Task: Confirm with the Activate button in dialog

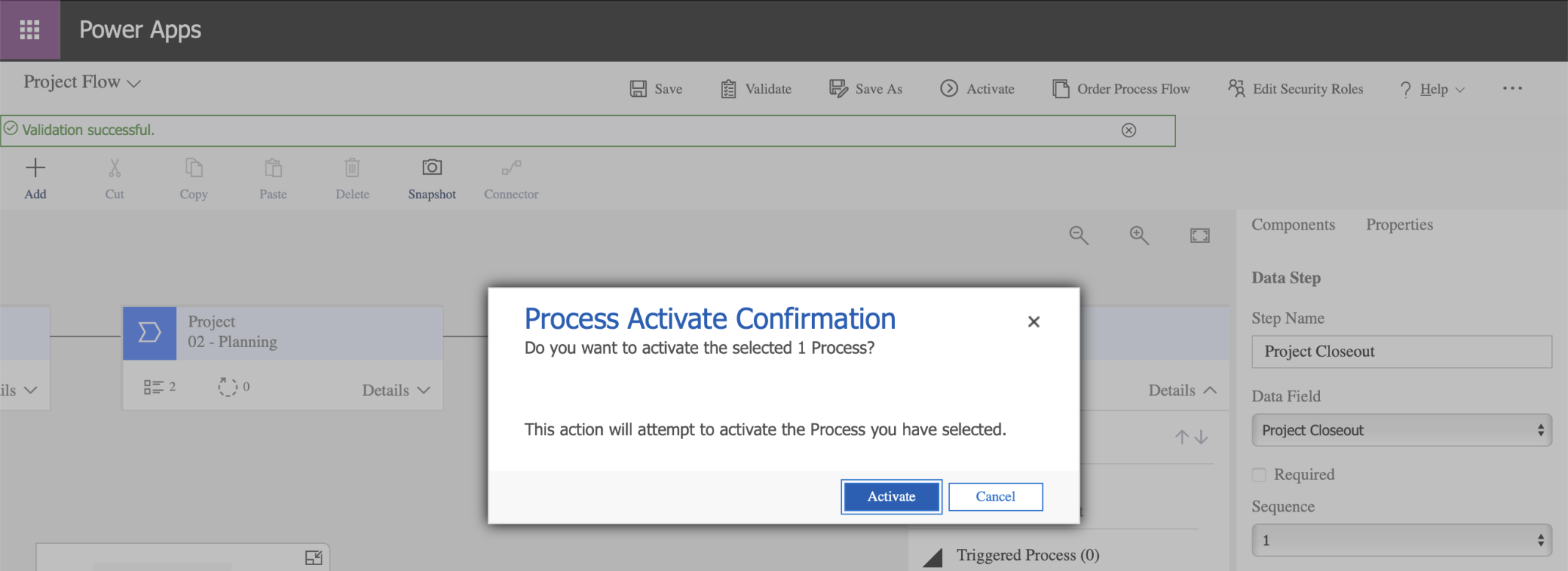Action: point(891,497)
